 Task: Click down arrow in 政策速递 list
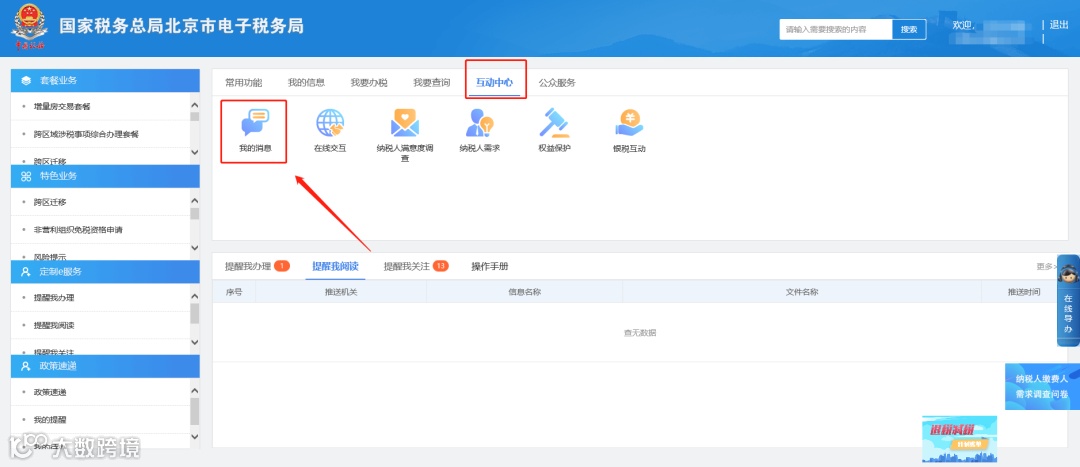[x=194, y=437]
